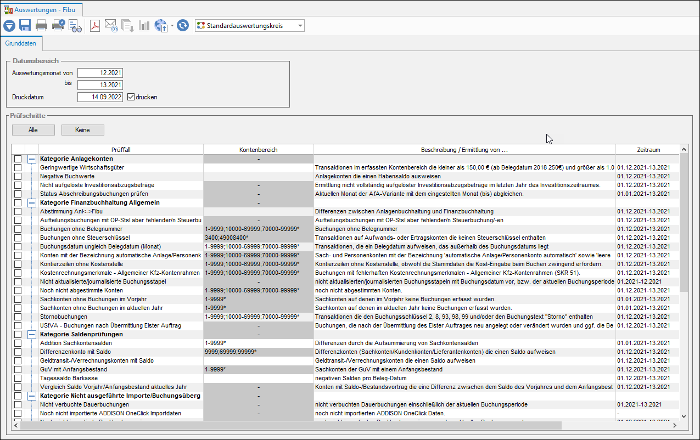Click the export documents icon with arrow

[x=127, y=25]
